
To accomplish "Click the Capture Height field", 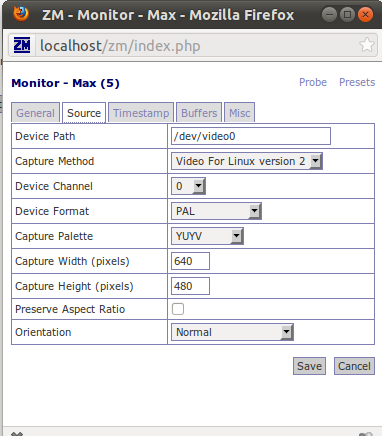I will 190,286.
